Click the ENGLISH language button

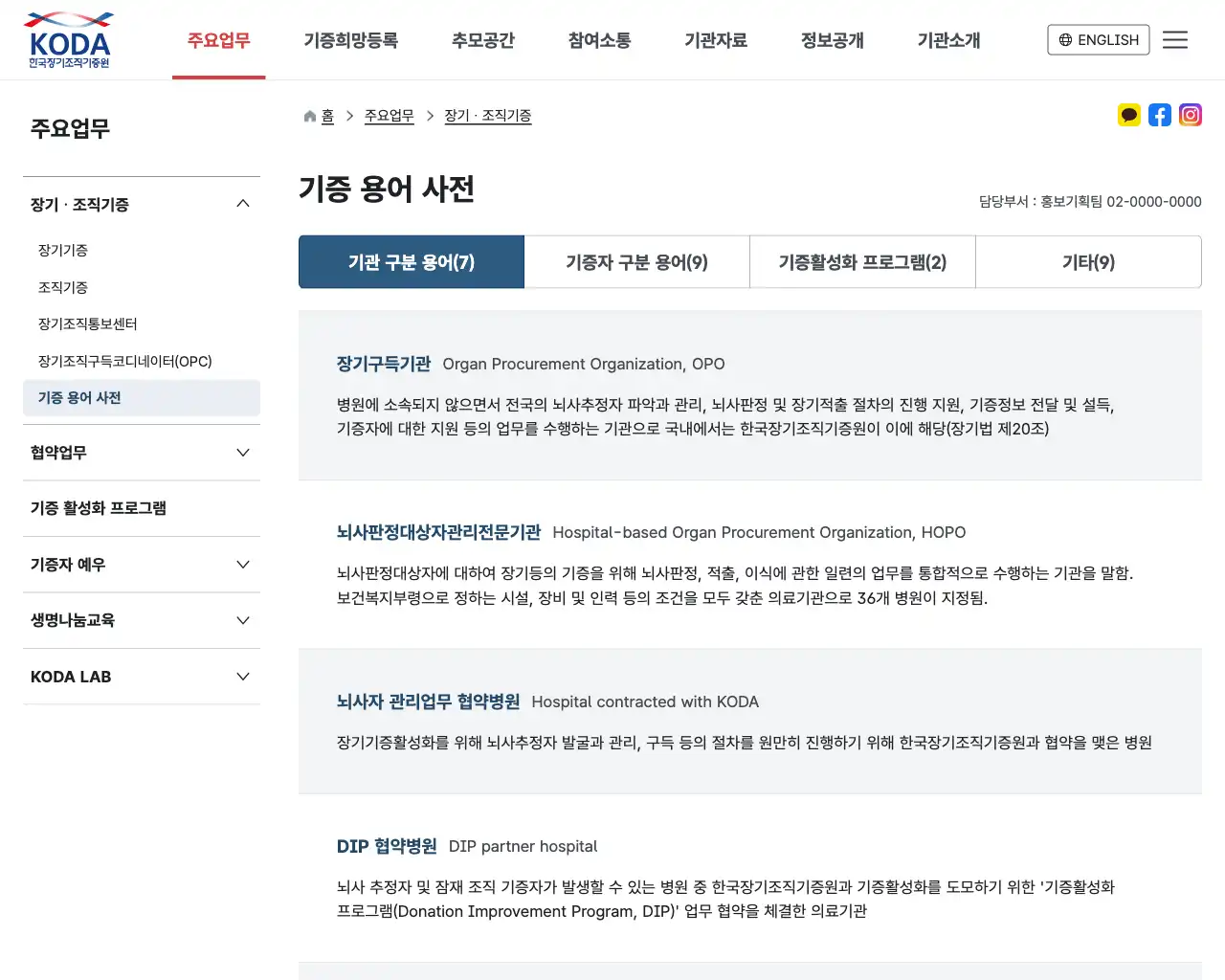tap(1098, 40)
